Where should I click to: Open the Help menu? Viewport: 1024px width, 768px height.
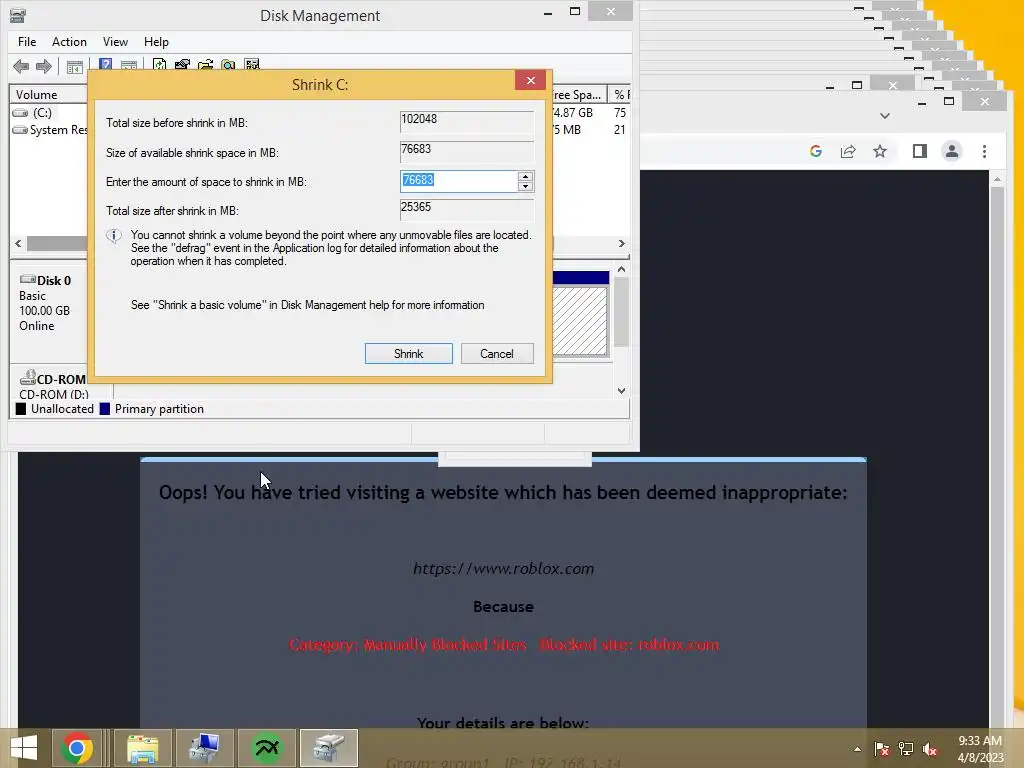tap(156, 42)
